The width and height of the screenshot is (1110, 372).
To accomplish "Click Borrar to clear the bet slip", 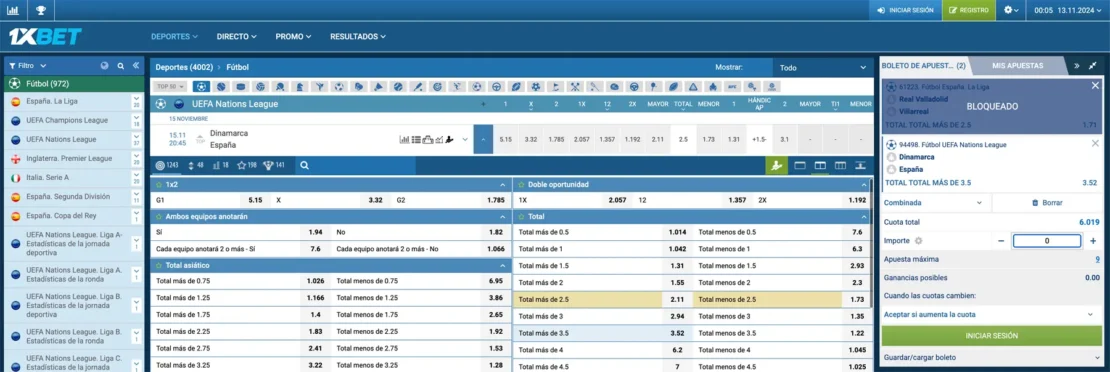I will (1047, 203).
